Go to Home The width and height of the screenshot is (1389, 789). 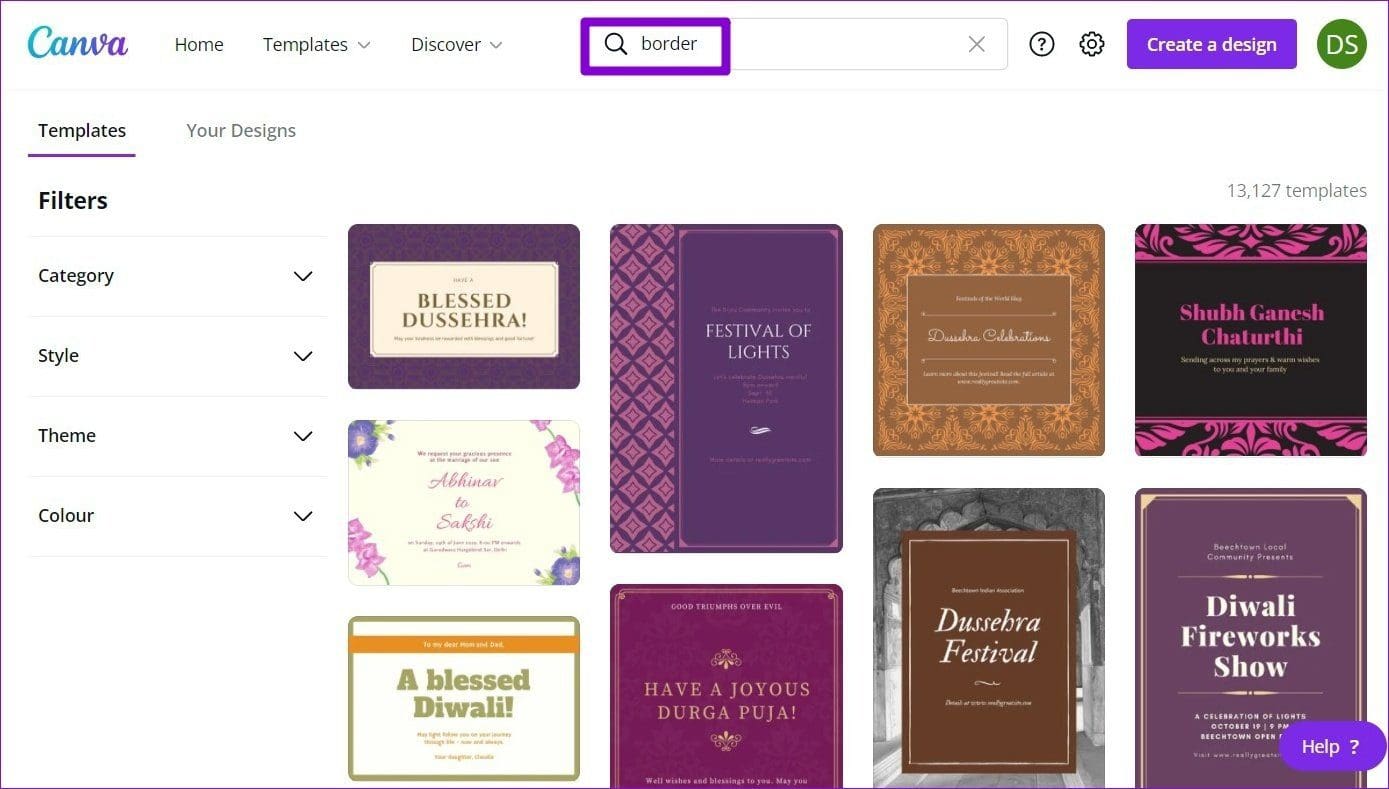pos(199,44)
